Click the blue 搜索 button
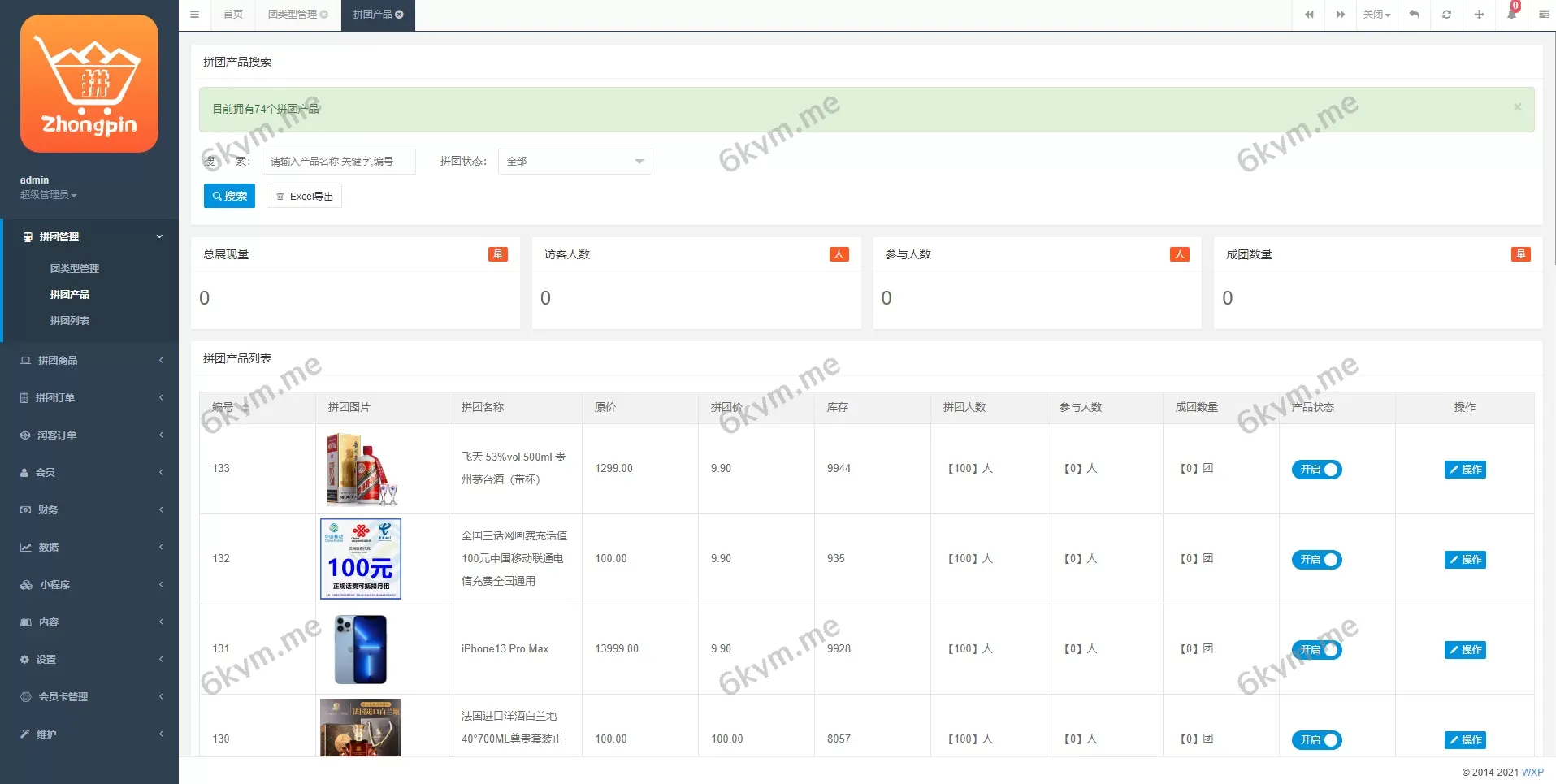 point(229,196)
